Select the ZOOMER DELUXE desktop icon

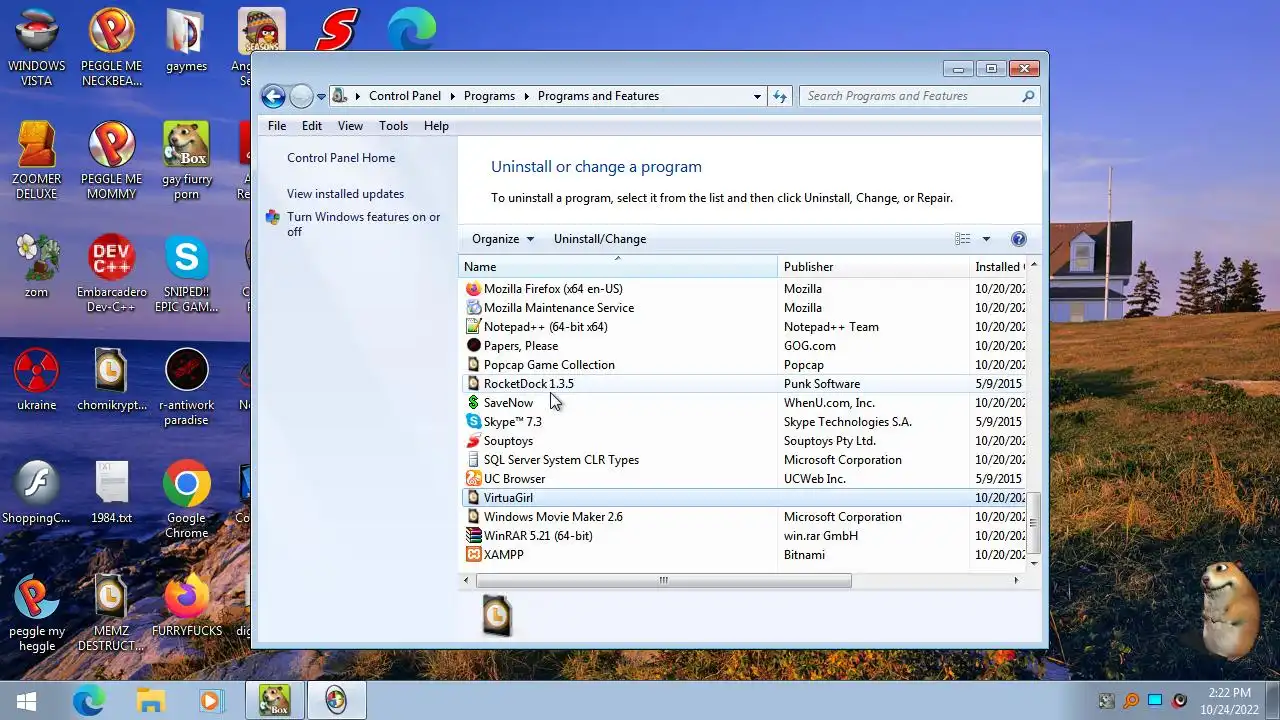37,160
